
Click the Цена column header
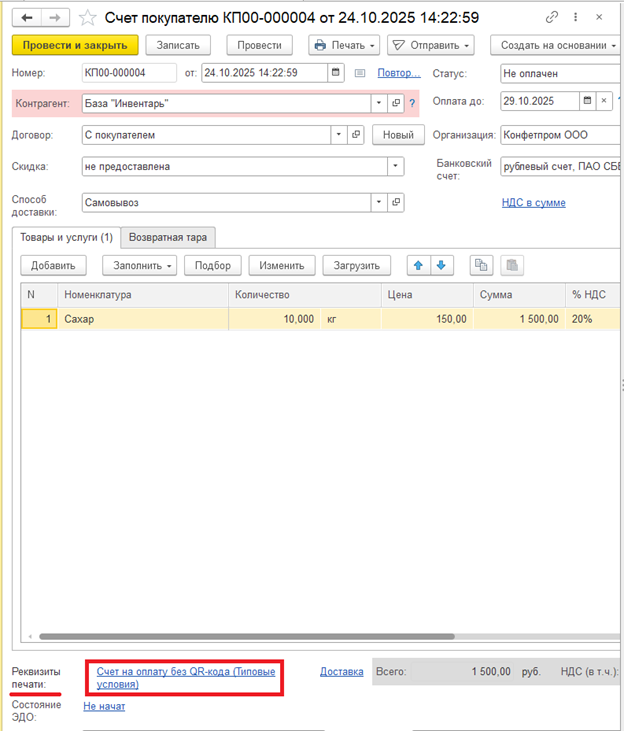pos(428,295)
